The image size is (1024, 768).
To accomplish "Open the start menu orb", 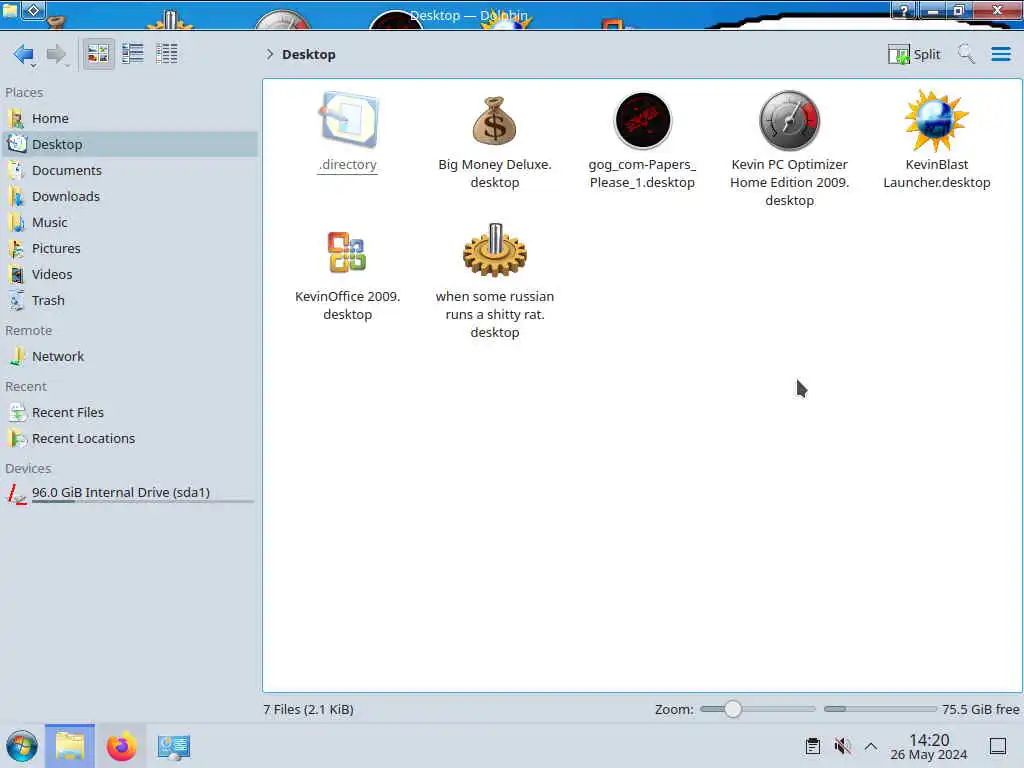I will (22, 746).
